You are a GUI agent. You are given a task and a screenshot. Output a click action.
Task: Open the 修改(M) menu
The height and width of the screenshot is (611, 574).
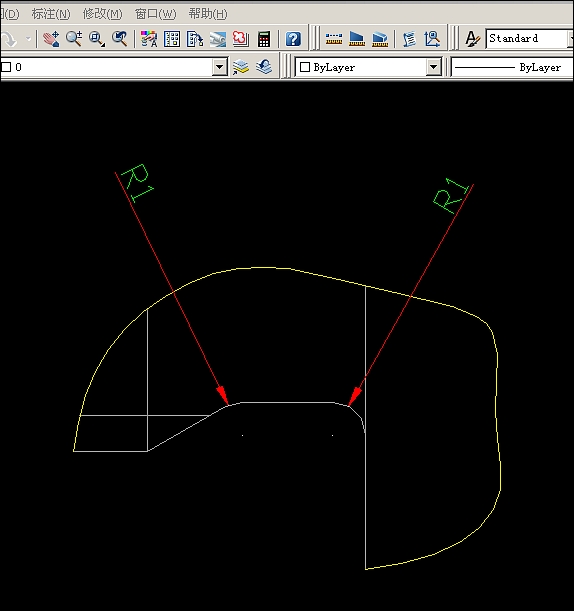click(102, 14)
